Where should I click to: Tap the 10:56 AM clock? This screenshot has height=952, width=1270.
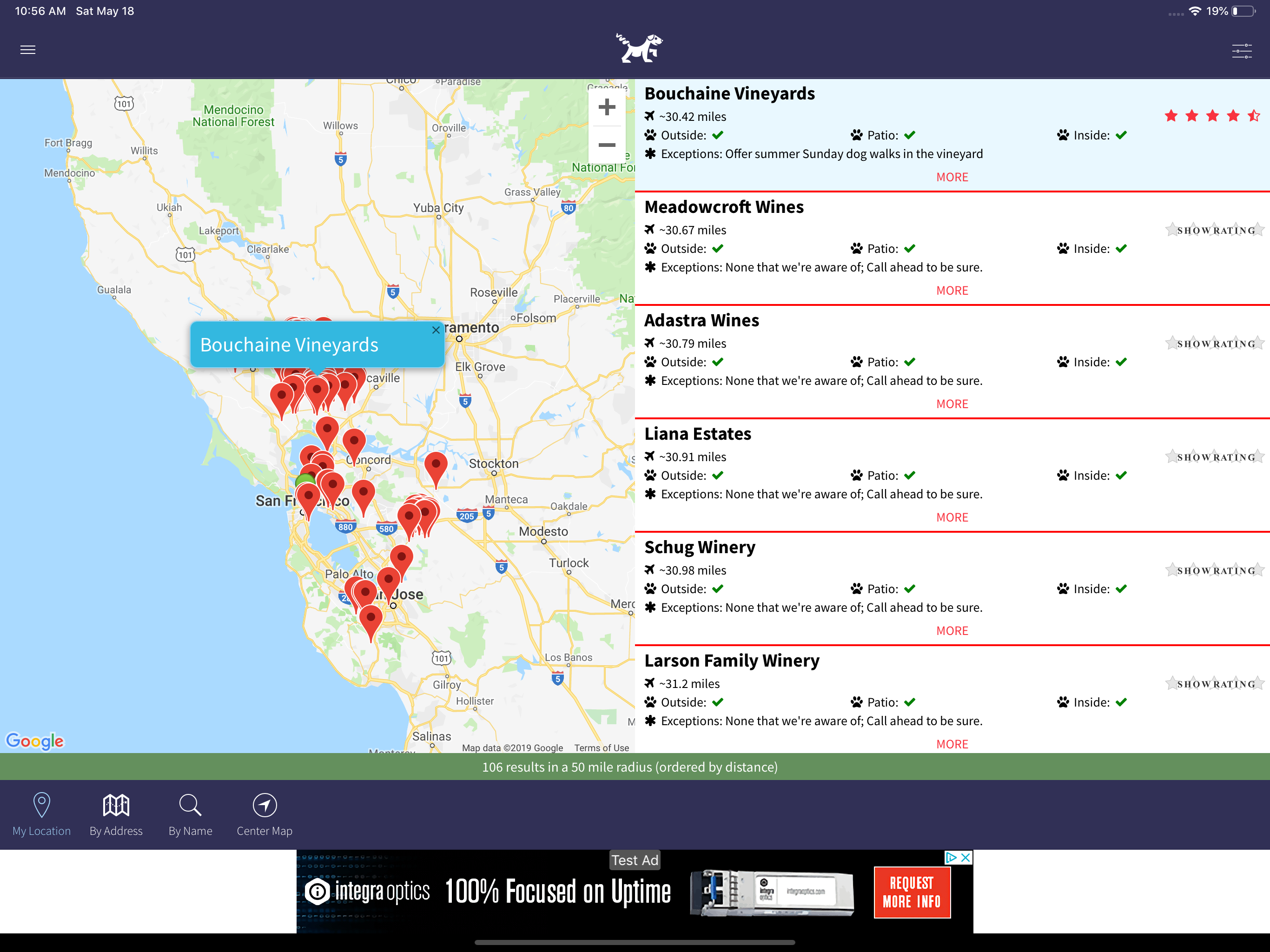[40, 12]
